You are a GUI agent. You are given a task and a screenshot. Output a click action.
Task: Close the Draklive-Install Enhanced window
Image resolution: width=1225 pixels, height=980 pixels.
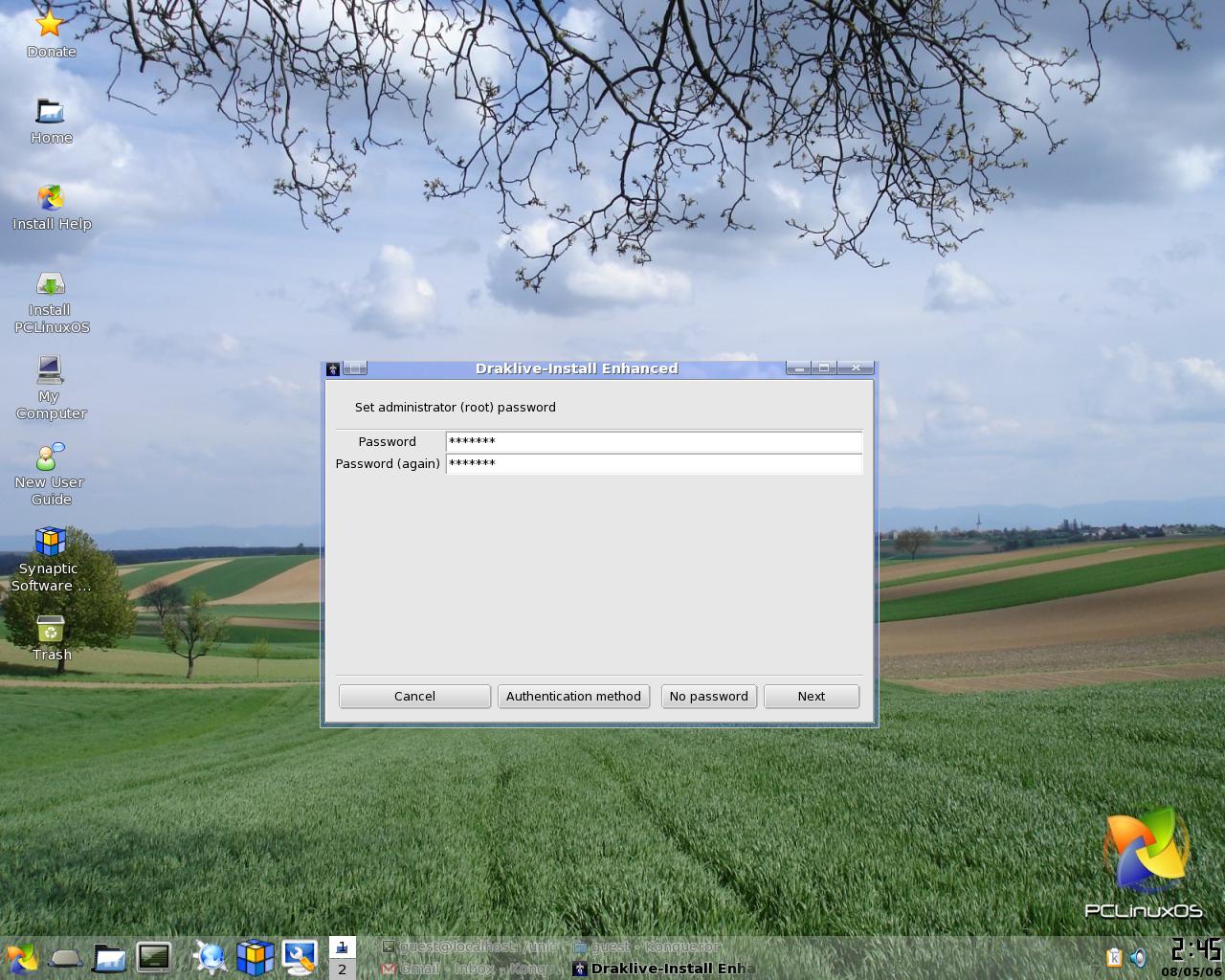coord(856,368)
